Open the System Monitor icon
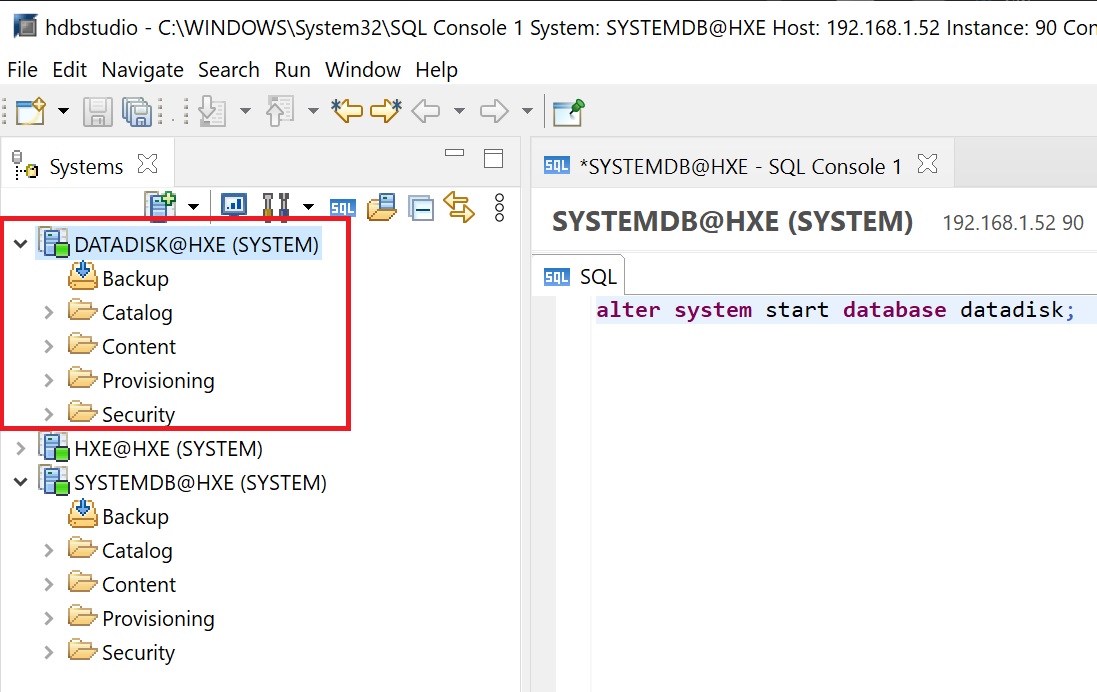 click(233, 206)
